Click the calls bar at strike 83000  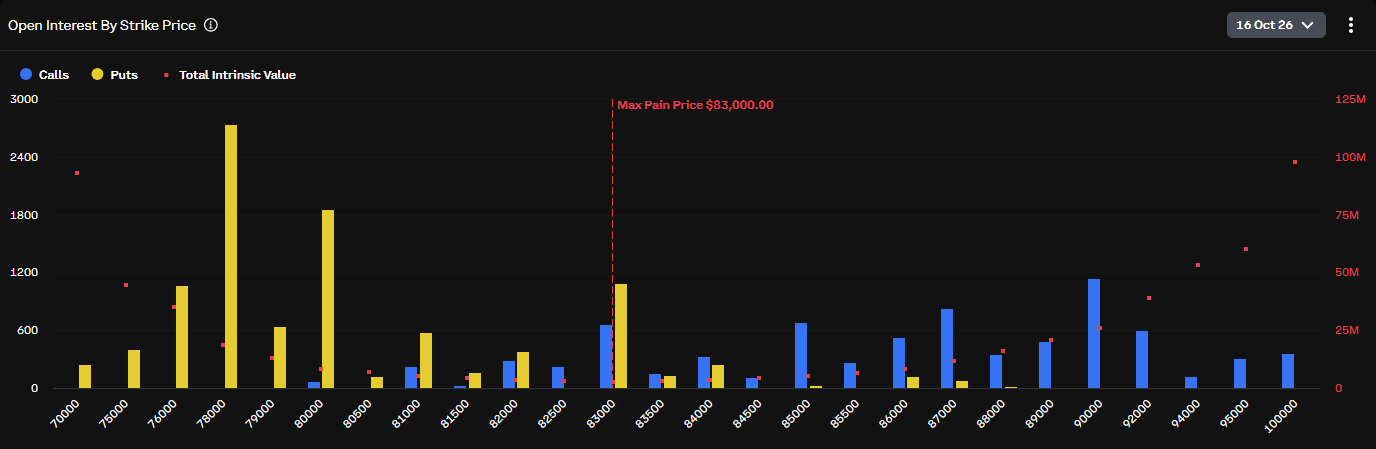[x=606, y=356]
